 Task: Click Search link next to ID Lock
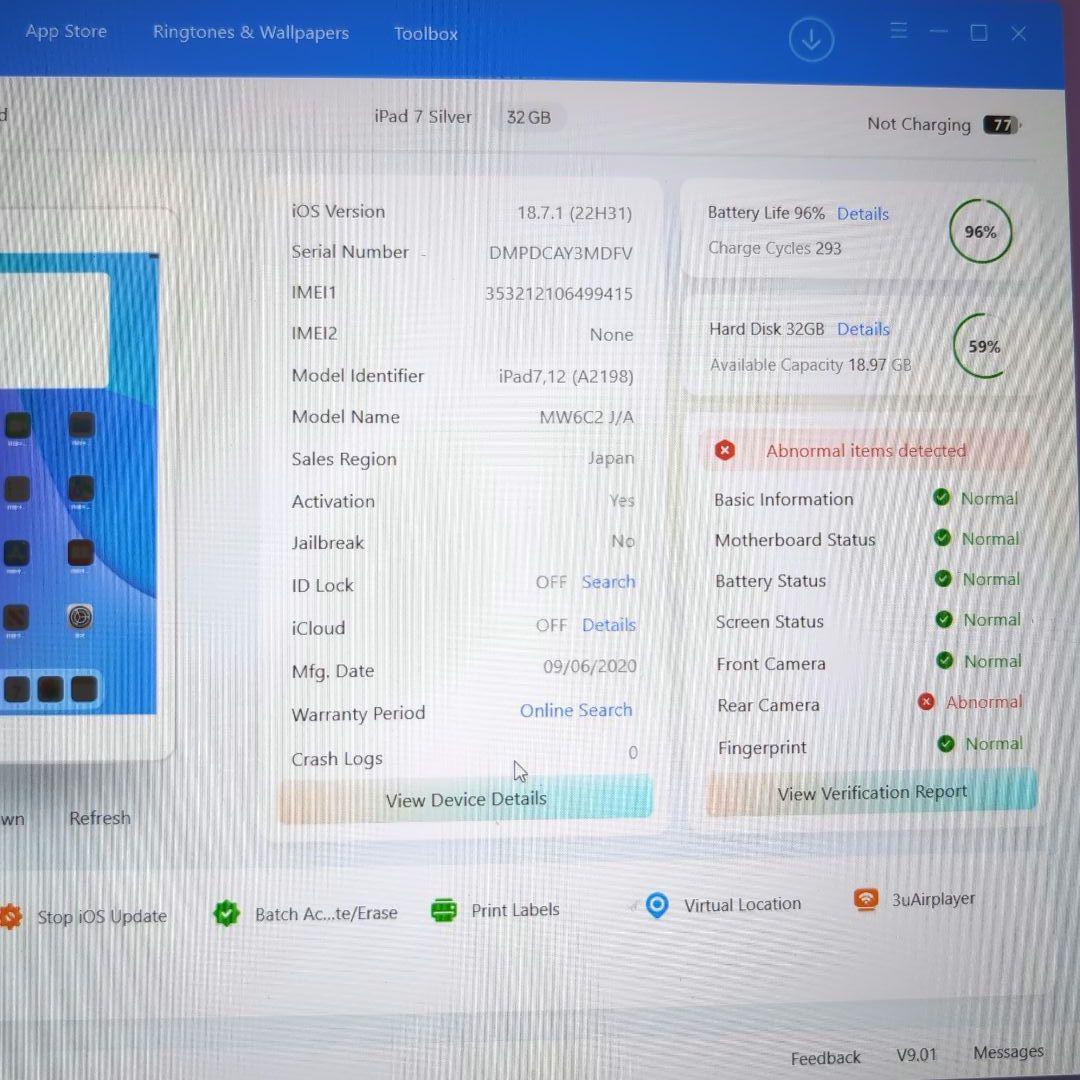(x=608, y=582)
